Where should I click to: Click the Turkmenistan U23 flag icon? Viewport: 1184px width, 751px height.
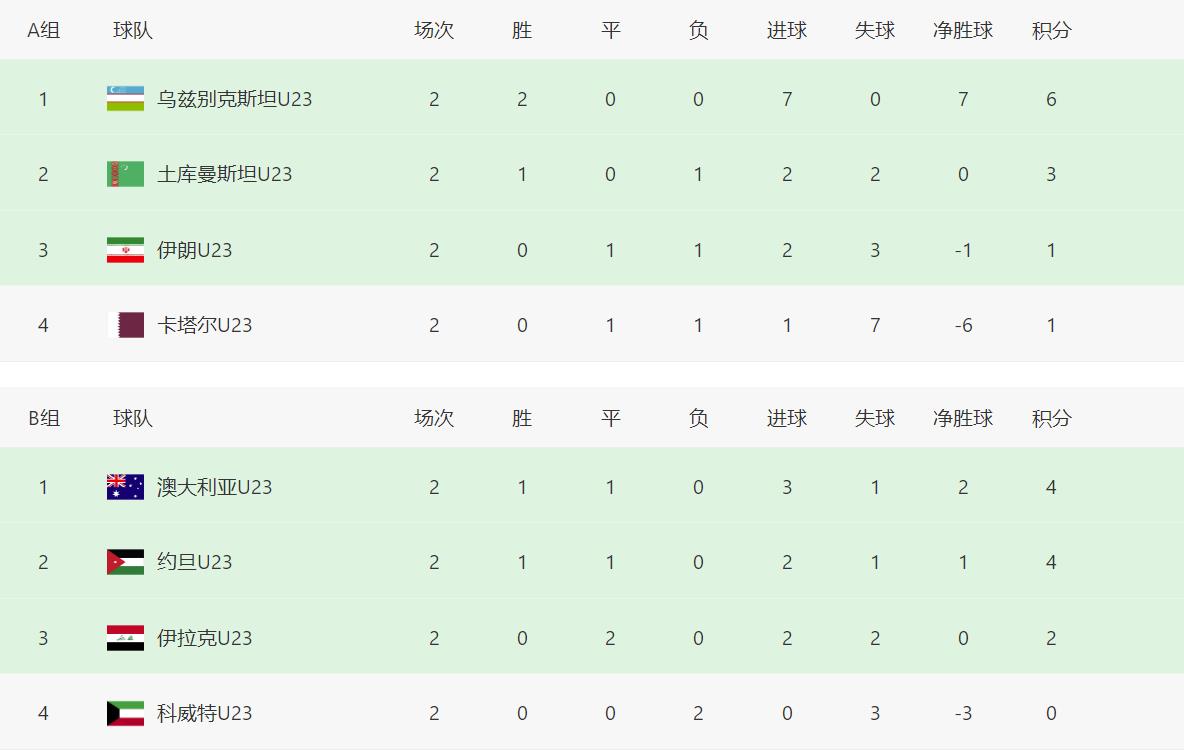125,174
